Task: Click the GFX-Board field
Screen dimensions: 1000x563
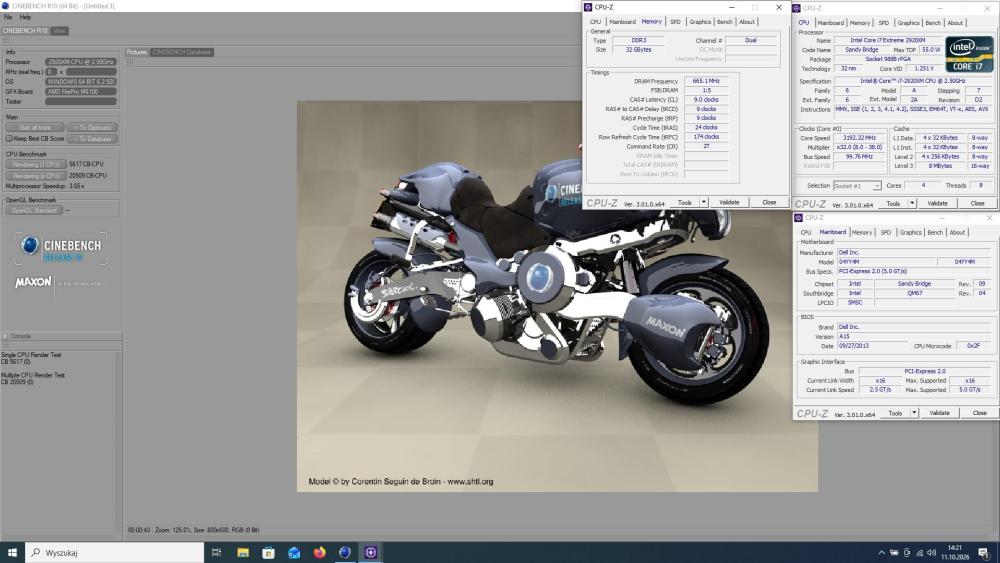Action: tap(81, 92)
